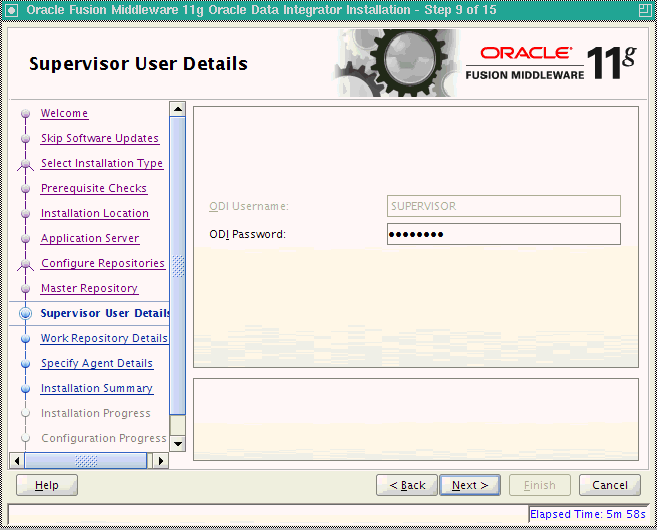Click the message area below the form

(x=416, y=419)
